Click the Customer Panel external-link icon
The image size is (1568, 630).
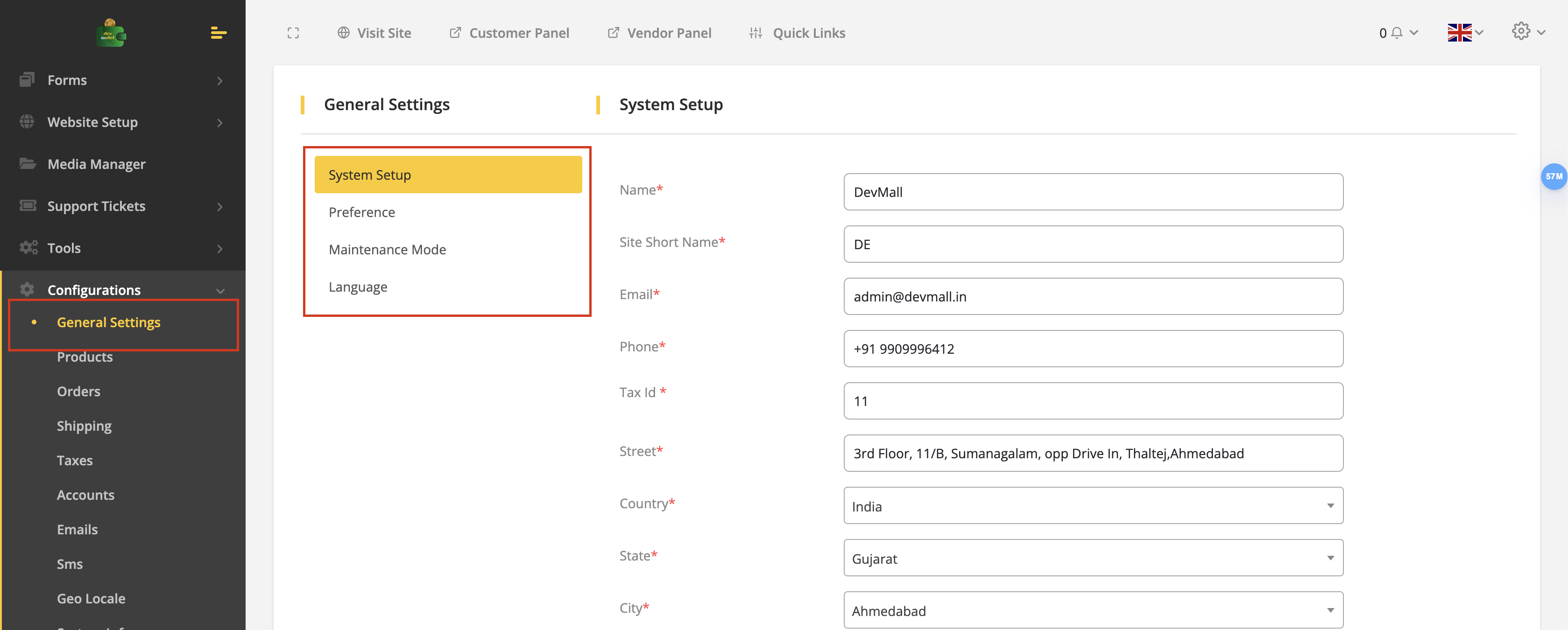coord(455,33)
